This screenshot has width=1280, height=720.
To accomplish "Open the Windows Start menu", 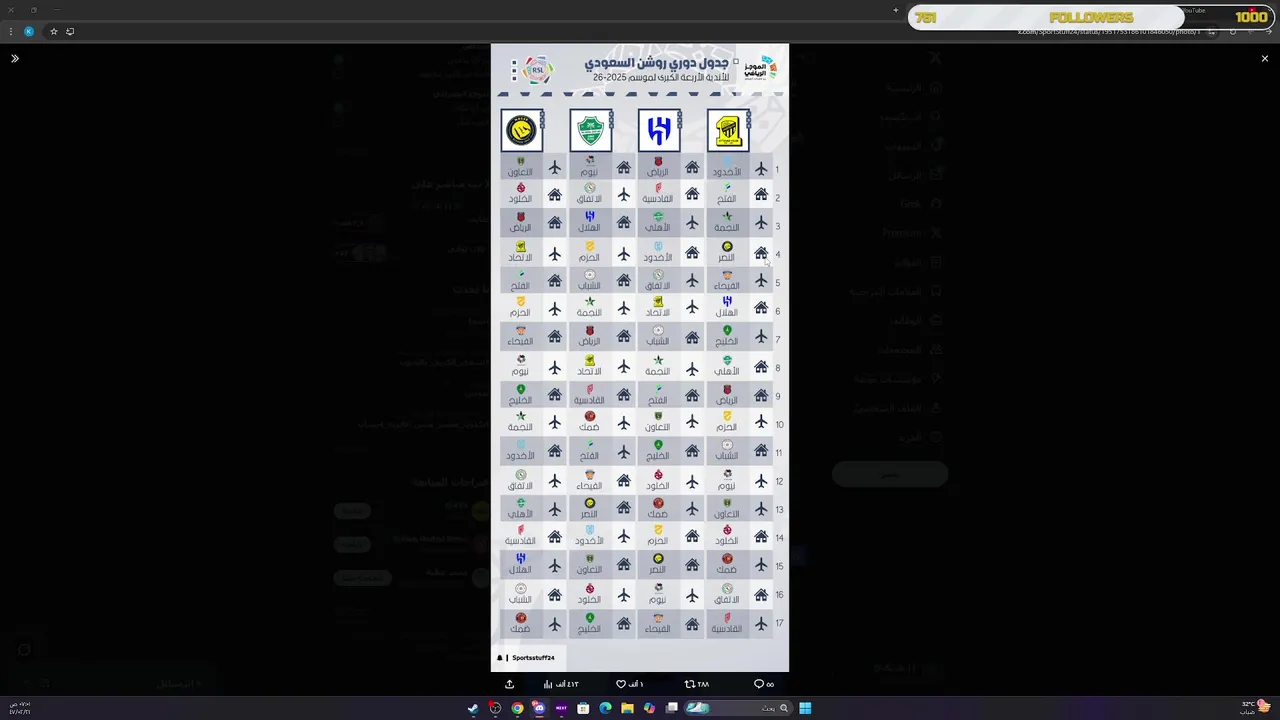I will click(805, 708).
